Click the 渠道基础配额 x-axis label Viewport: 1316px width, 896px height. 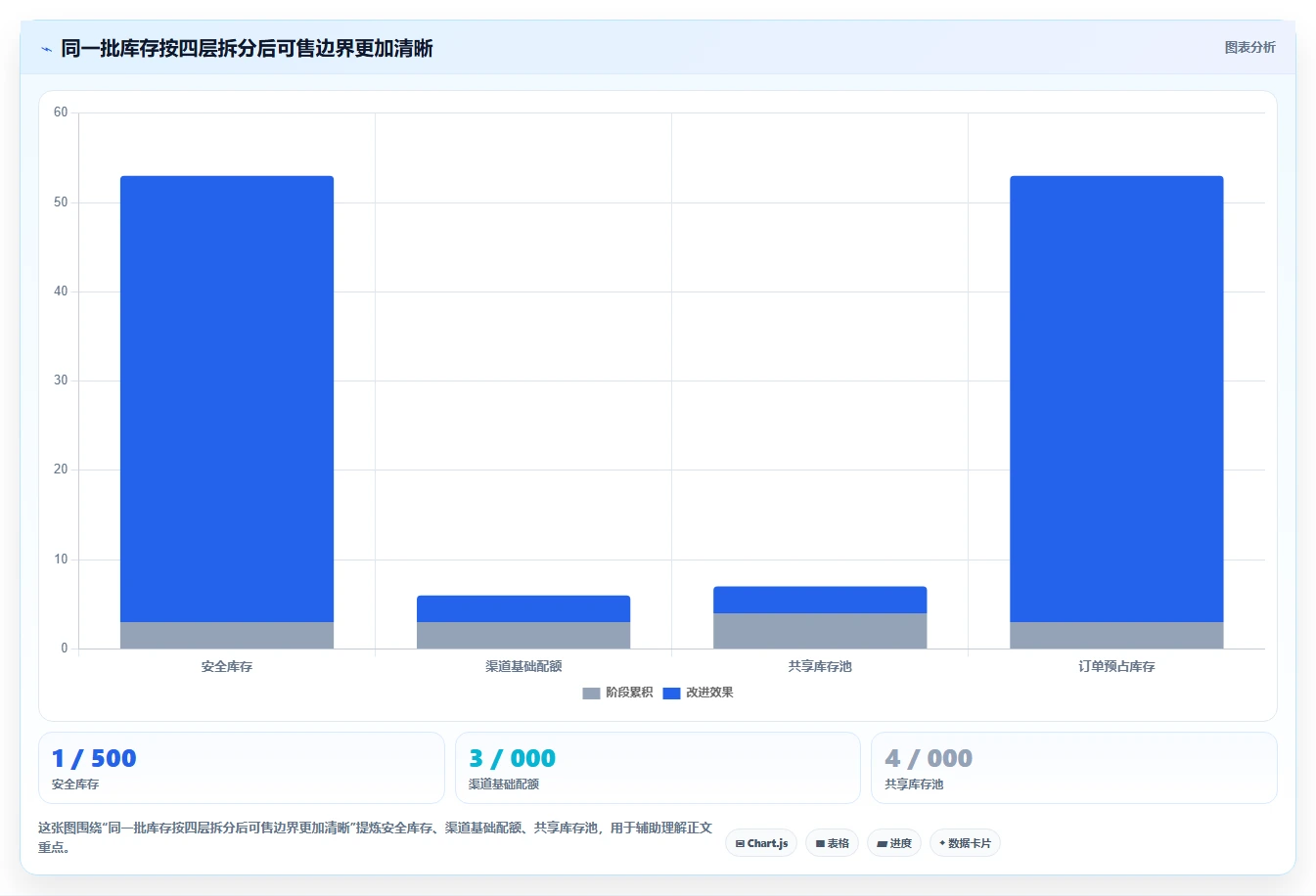coord(523,666)
